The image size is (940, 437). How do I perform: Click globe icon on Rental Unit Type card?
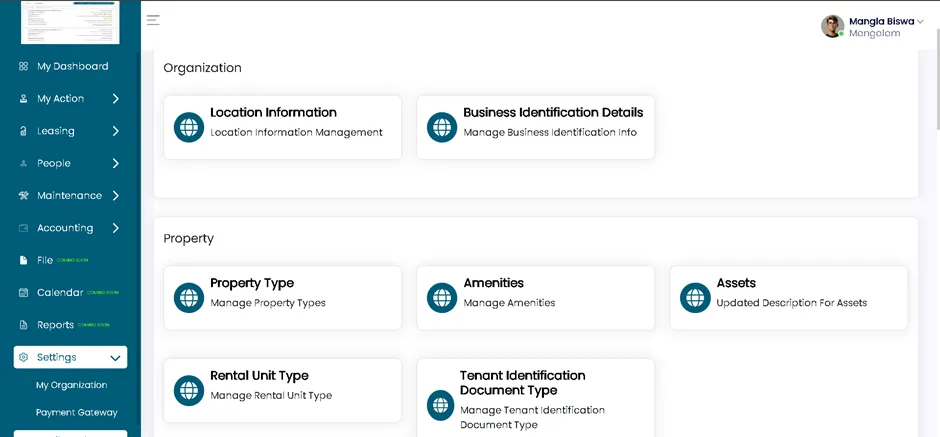click(x=189, y=391)
